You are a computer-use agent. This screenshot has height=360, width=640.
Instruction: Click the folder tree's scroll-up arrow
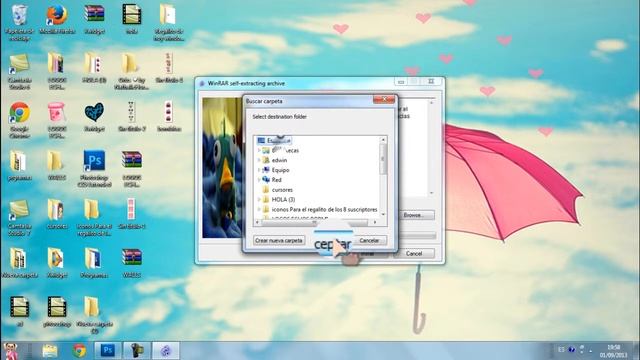pyautogui.click(x=383, y=140)
